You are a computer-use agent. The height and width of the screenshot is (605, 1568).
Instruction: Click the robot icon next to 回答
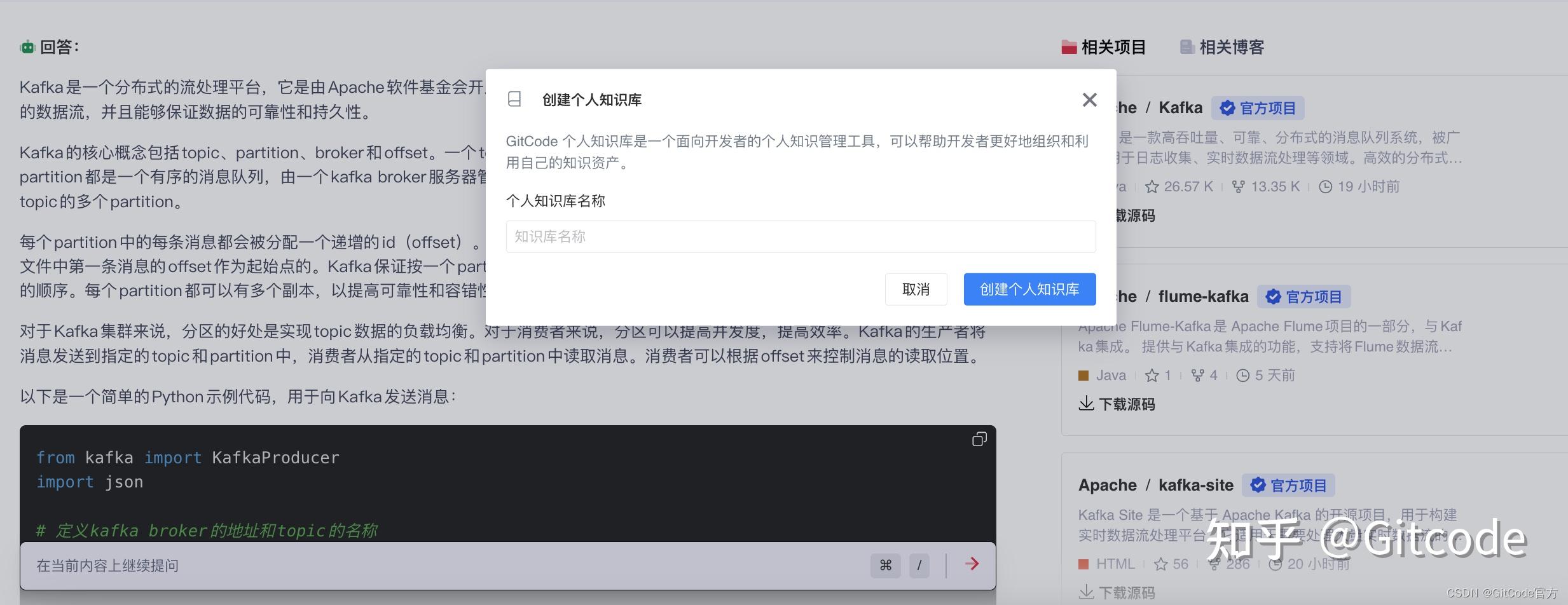[x=27, y=46]
